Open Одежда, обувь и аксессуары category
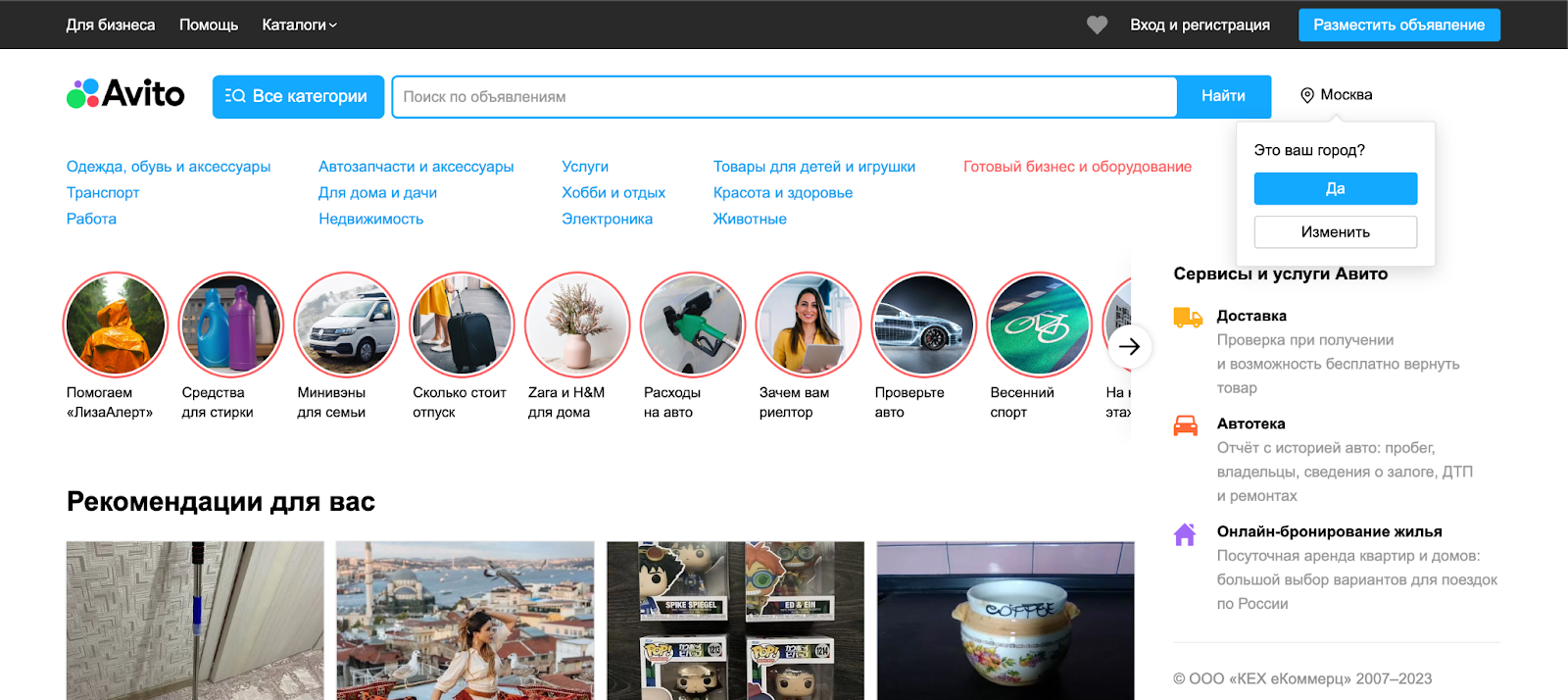The image size is (1568, 700). tap(169, 167)
